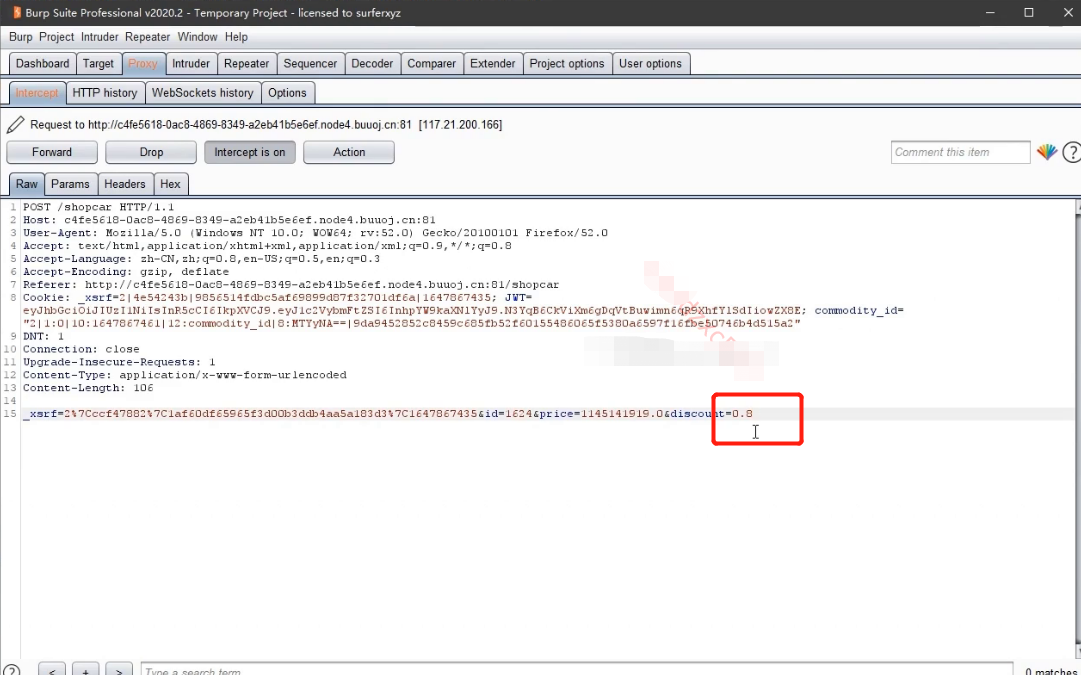Open the Window menu
This screenshot has width=1081, height=675.
point(197,37)
